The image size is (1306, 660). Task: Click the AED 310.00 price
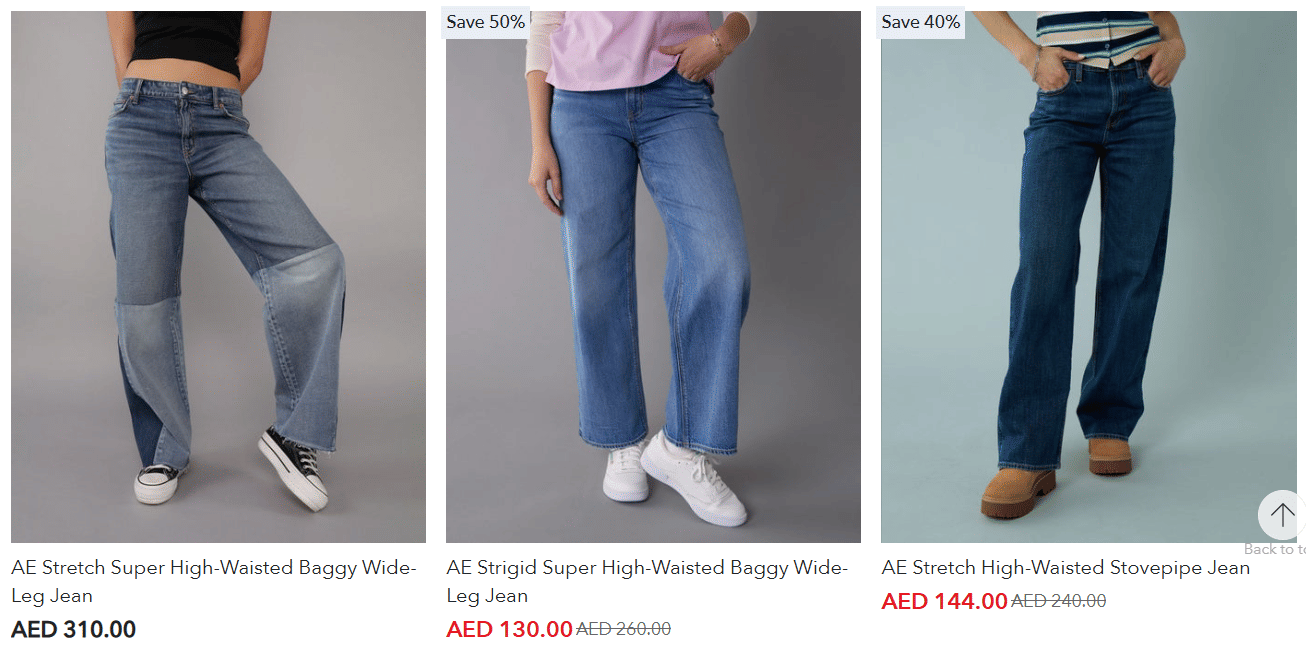[x=74, y=630]
